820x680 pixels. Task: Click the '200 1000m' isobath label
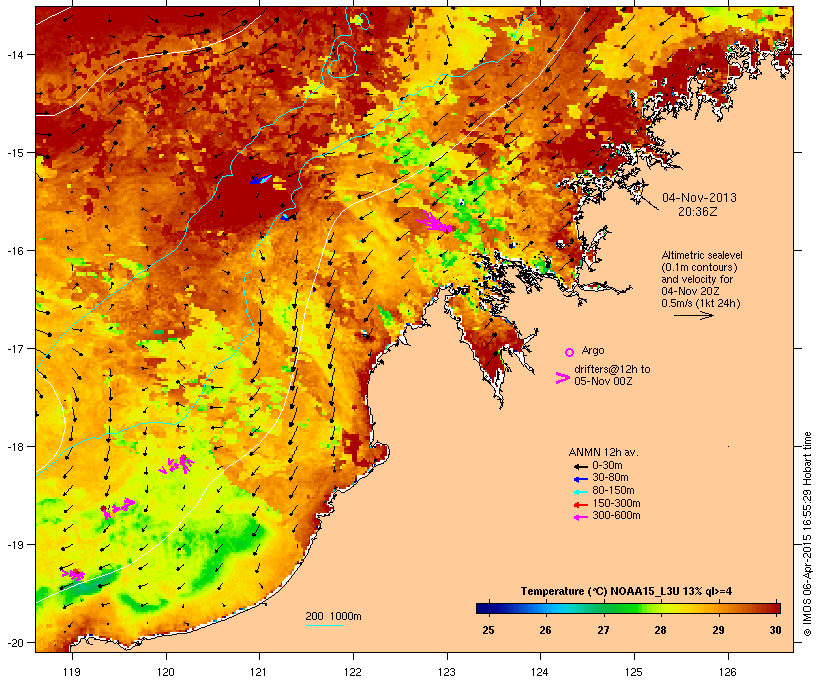(334, 616)
